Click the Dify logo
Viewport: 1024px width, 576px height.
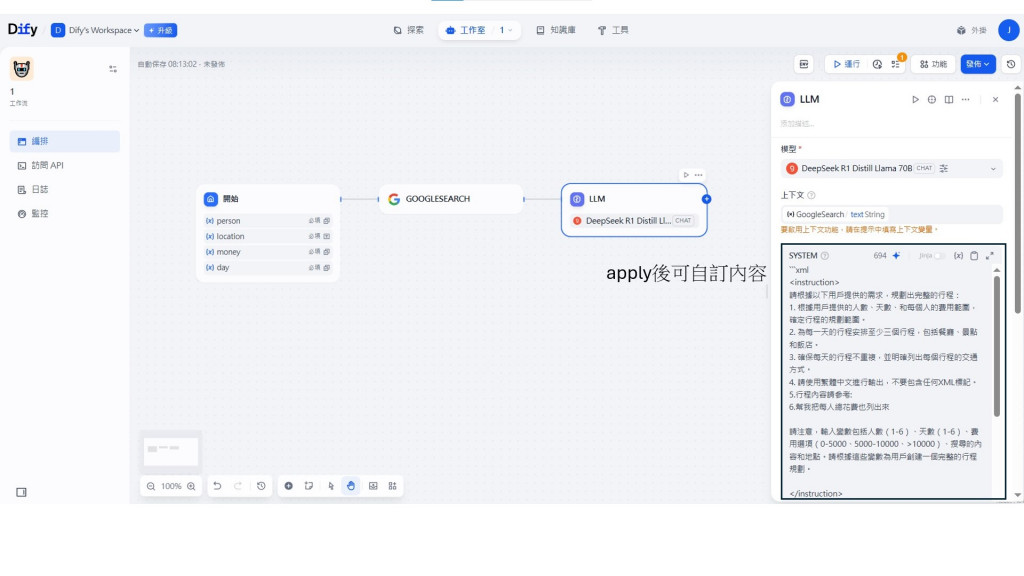pyautogui.click(x=22, y=29)
